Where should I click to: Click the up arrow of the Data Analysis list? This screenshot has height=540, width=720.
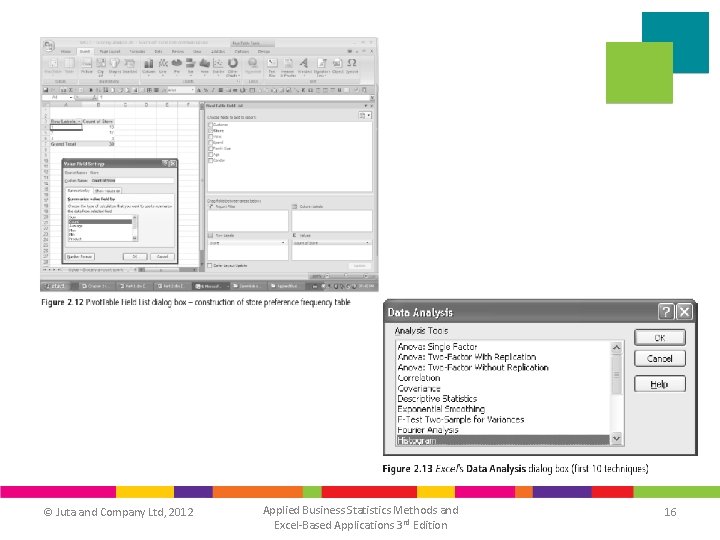coord(616,348)
